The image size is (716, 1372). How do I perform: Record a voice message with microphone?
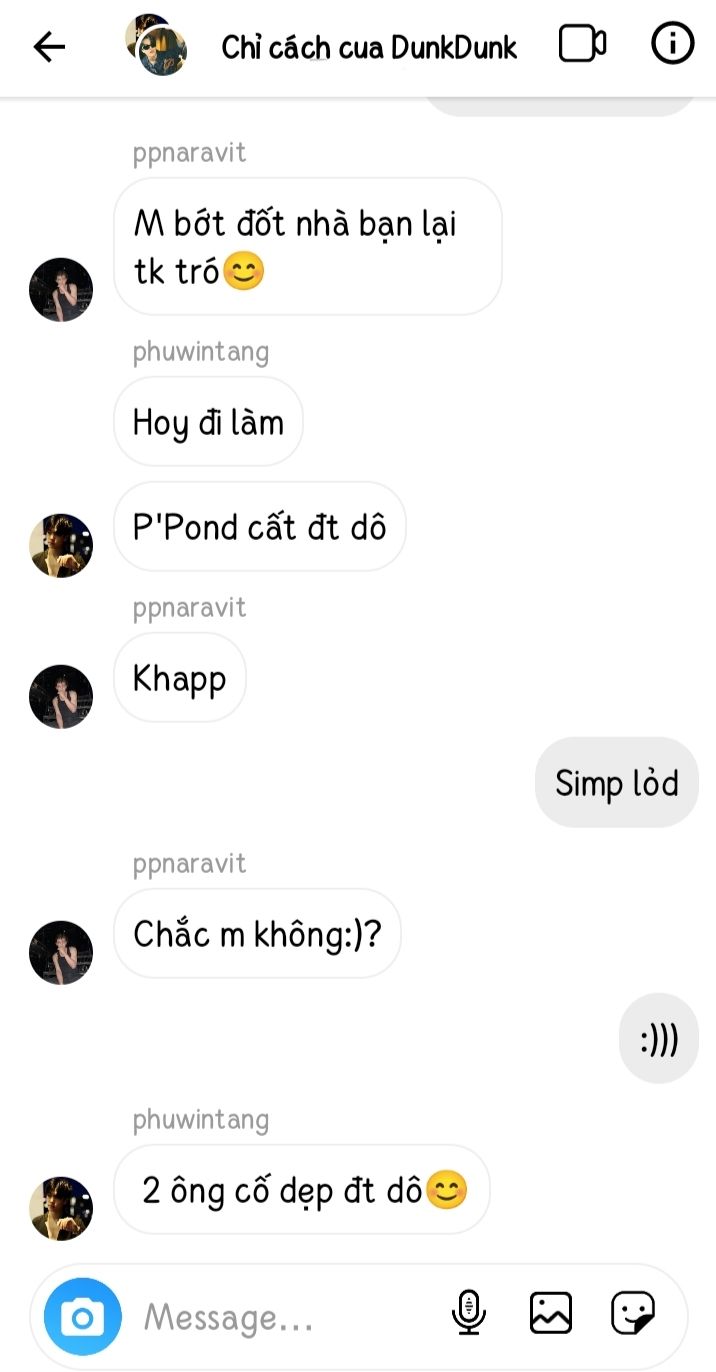pyautogui.click(x=468, y=1313)
